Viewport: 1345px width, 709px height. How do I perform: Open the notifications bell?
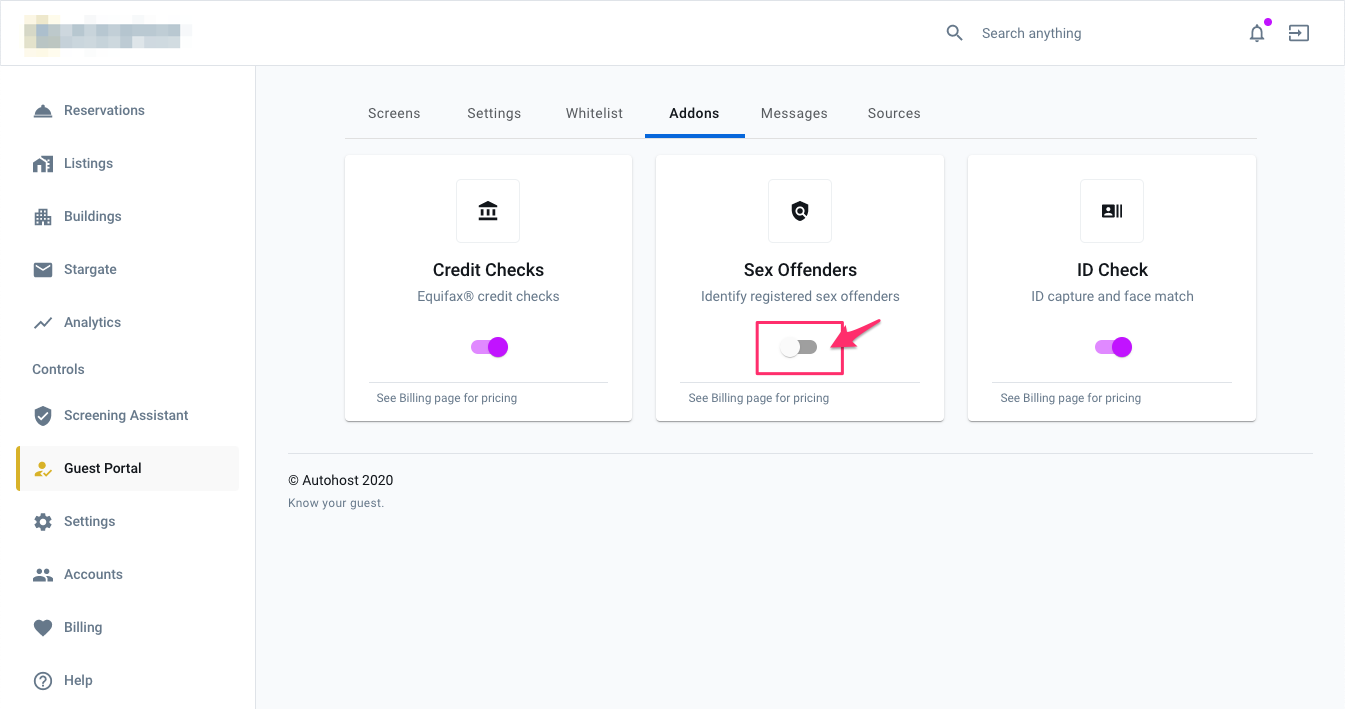pyautogui.click(x=1257, y=33)
